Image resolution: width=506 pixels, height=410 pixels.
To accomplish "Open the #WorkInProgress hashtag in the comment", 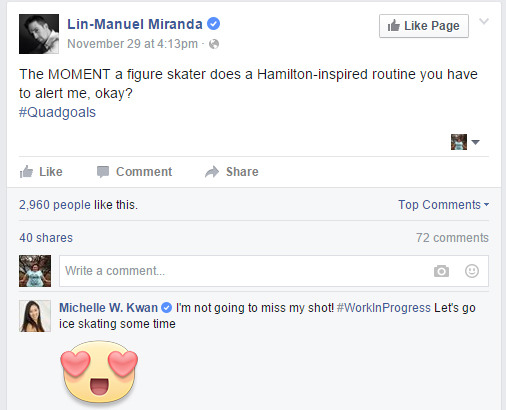I will pos(383,308).
